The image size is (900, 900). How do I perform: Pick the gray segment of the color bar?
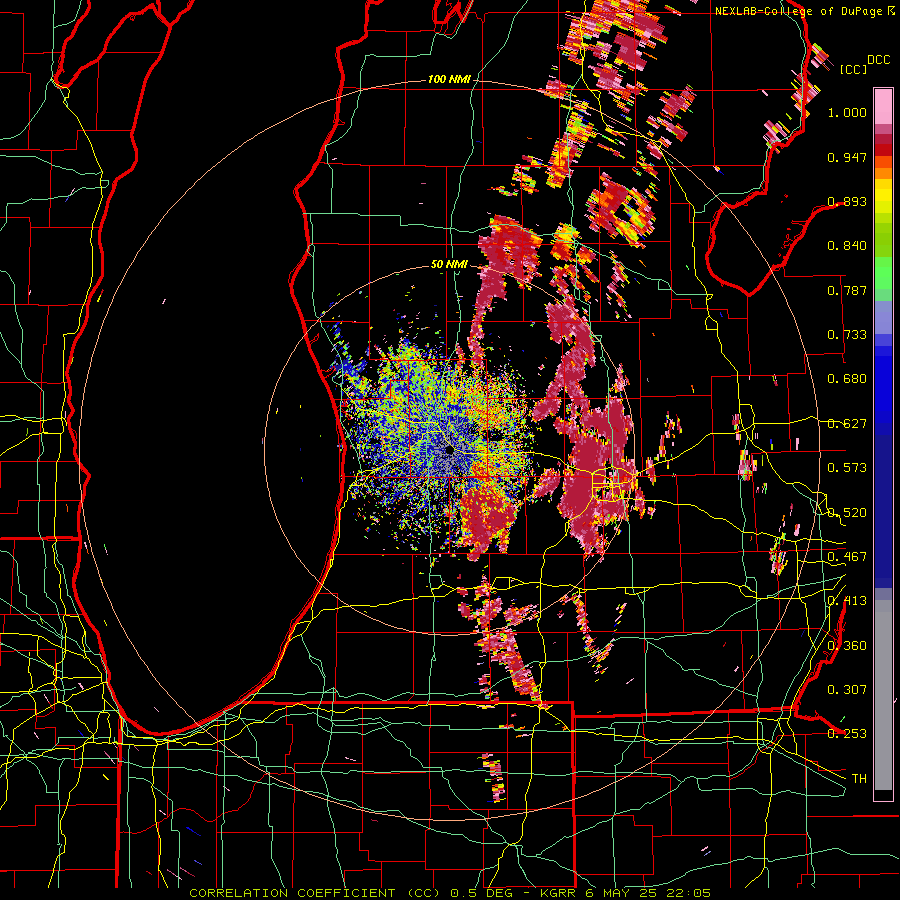[x=883, y=695]
